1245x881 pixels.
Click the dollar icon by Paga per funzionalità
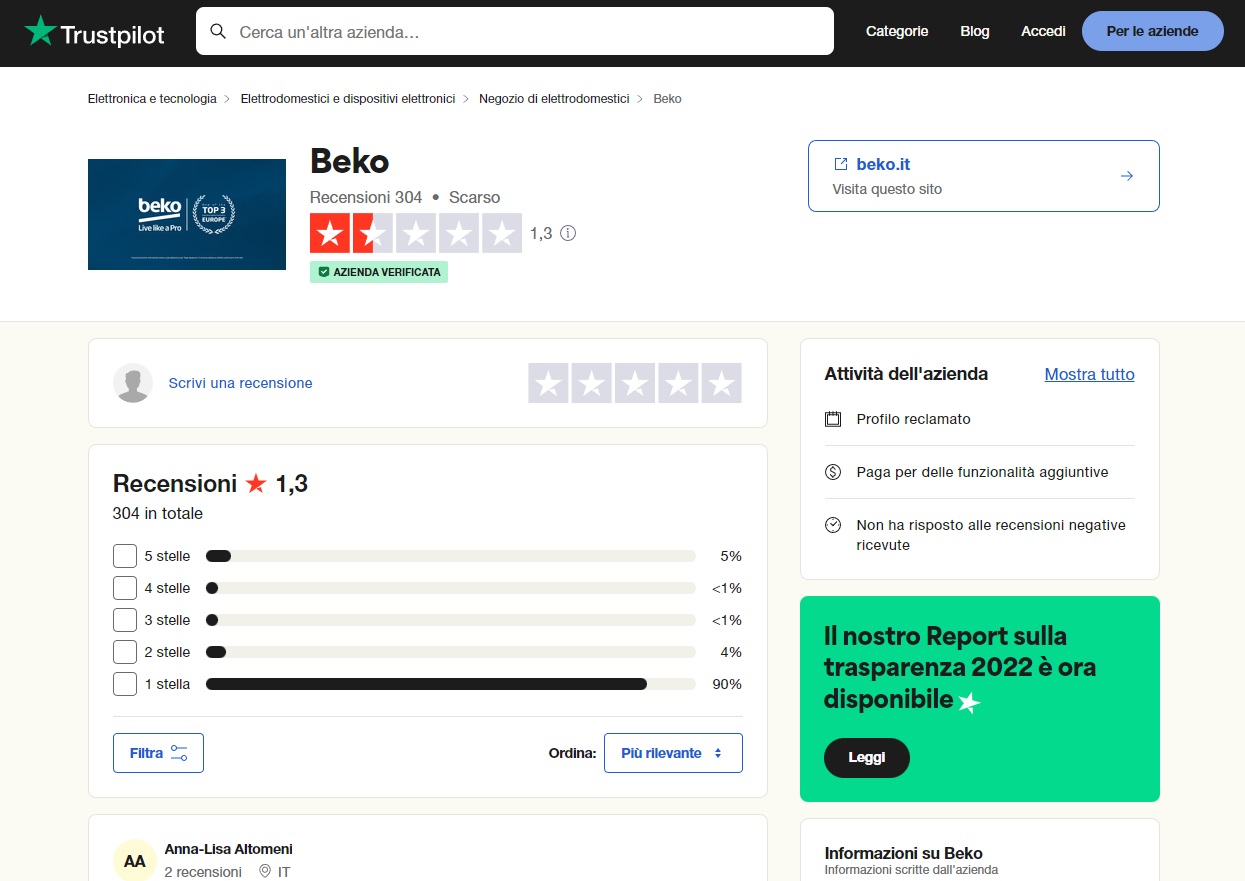pyautogui.click(x=833, y=472)
